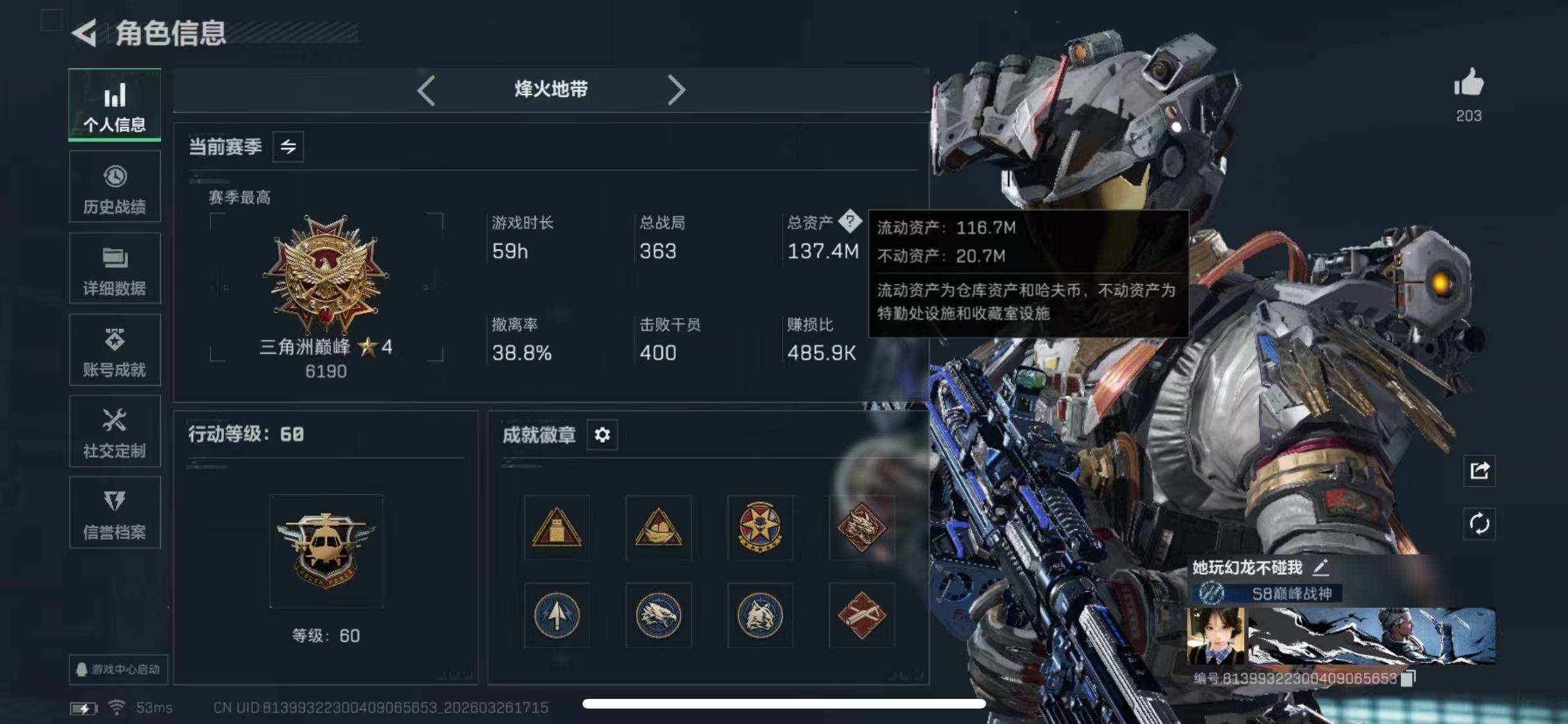This screenshot has height=724, width=1568.
Task: Open the 历史战绩 tab
Action: (115, 187)
